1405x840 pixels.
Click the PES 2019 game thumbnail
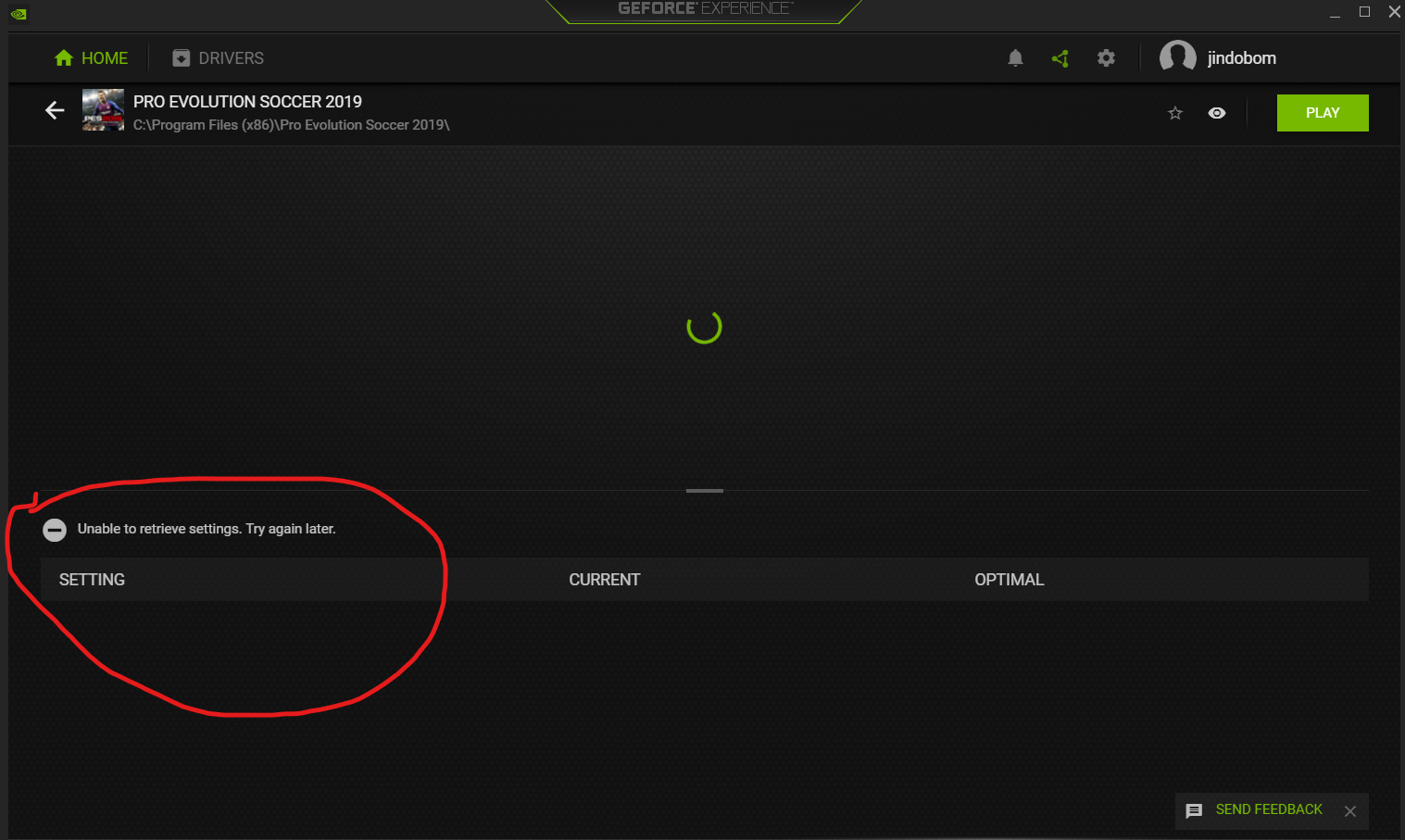pyautogui.click(x=103, y=110)
